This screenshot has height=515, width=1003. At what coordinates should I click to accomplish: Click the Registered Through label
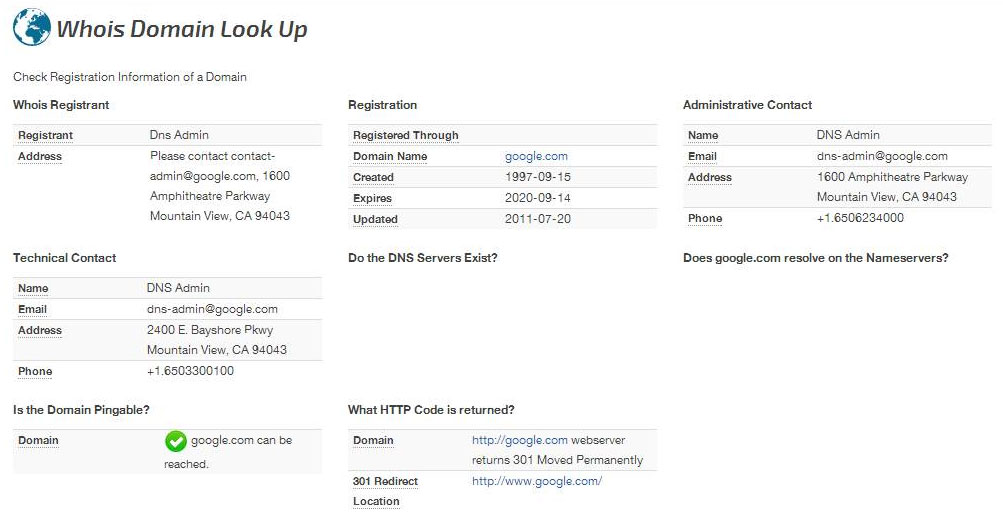[406, 135]
